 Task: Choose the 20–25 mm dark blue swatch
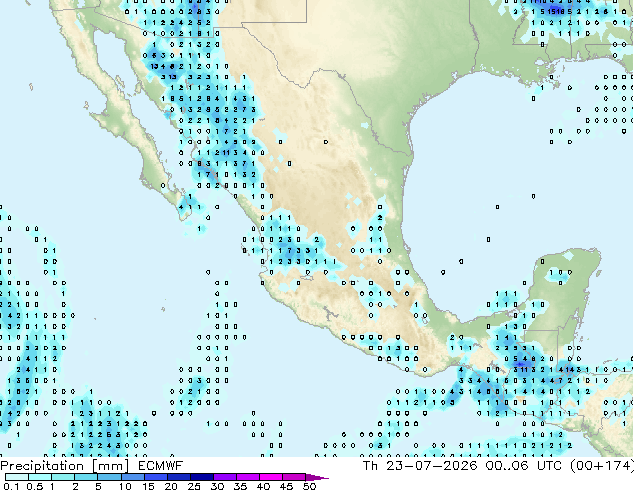178,477
